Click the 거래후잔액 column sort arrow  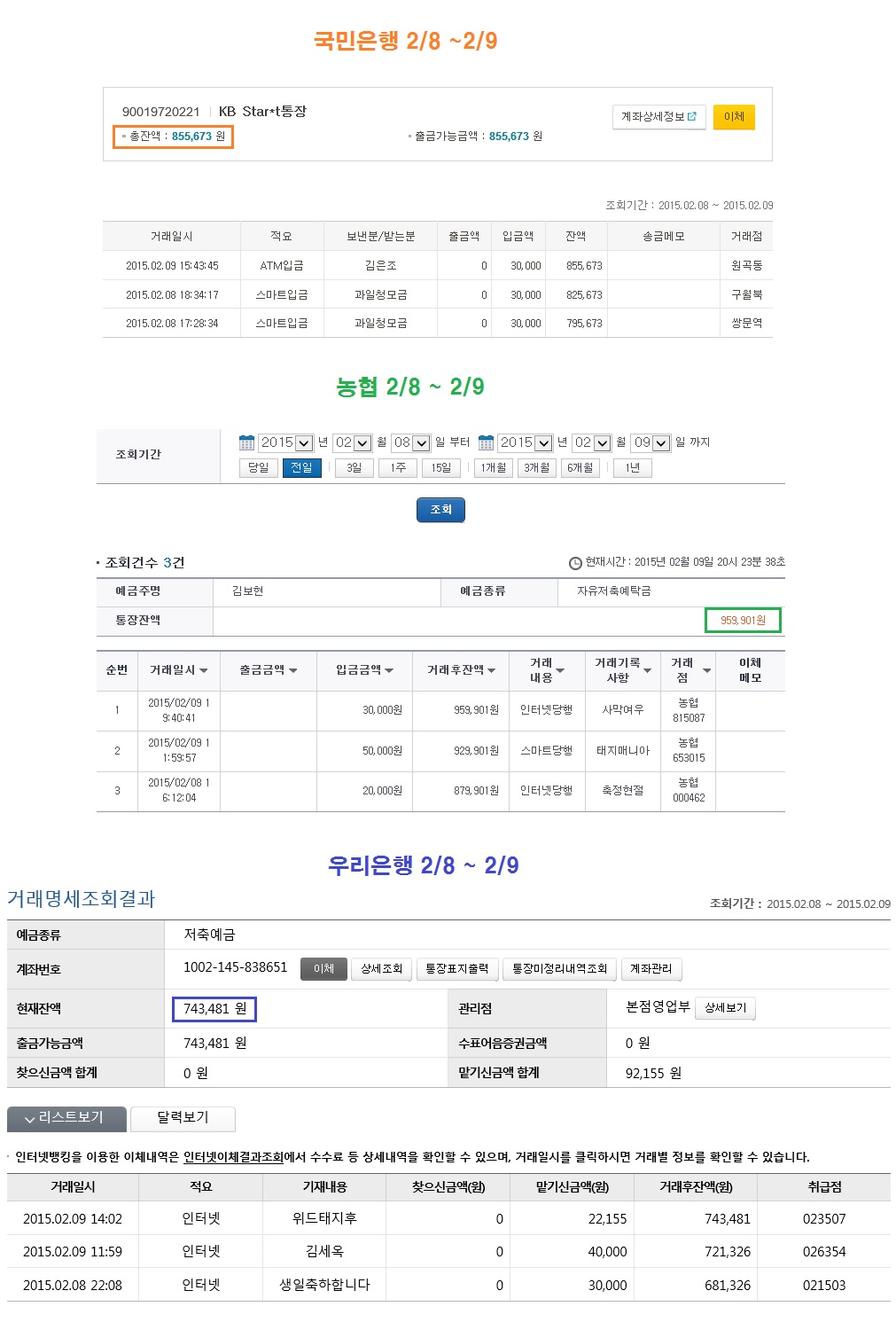492,671
